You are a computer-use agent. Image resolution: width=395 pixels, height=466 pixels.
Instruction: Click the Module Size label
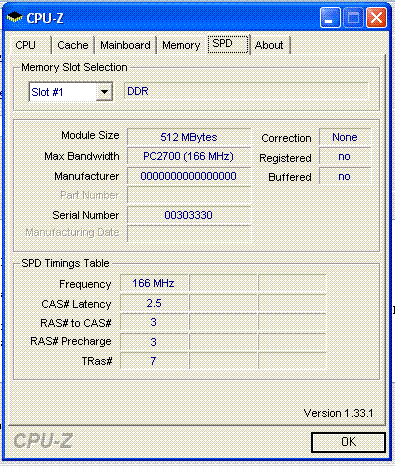pos(90,135)
